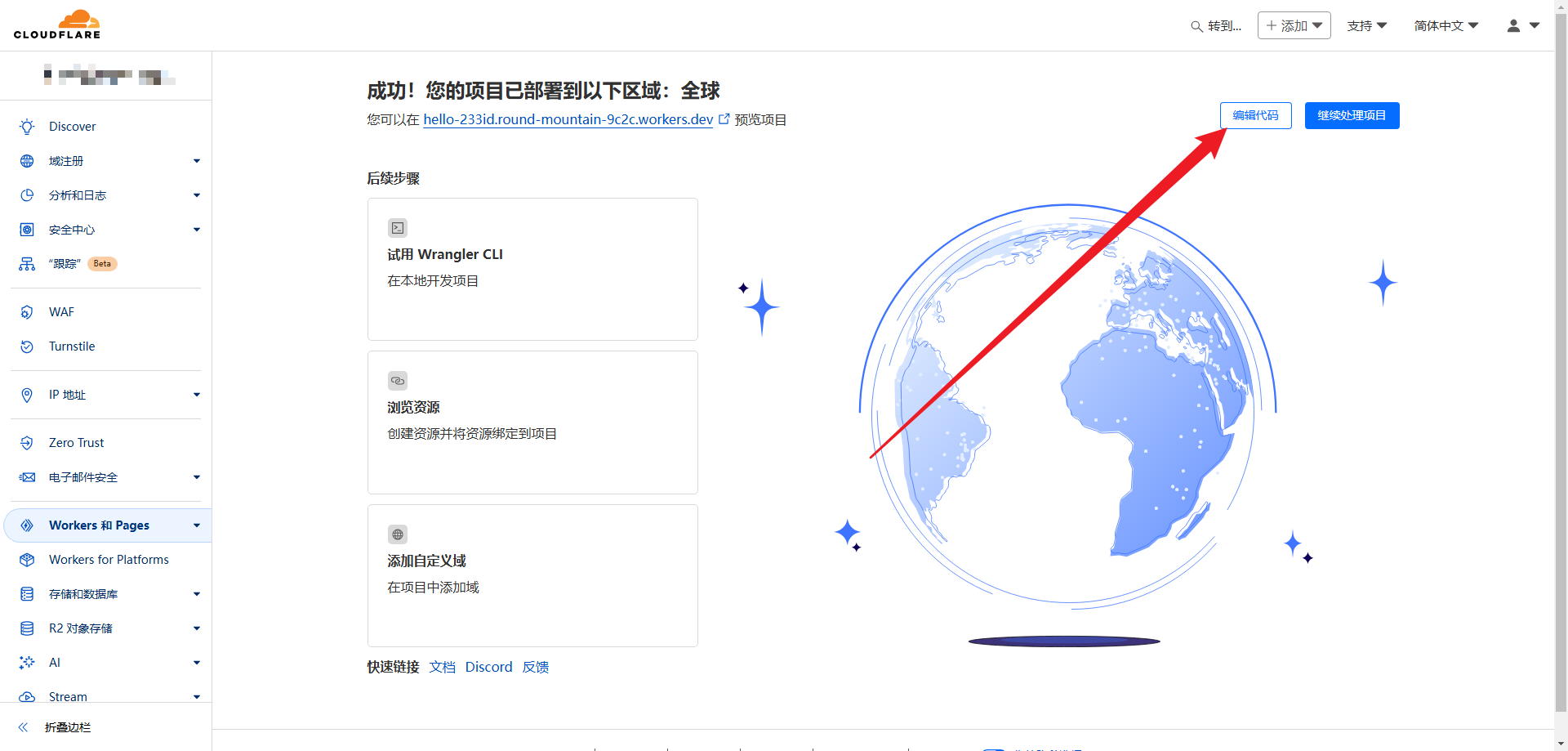Viewport: 1568px width, 751px height.
Task: Open the hello-233id workers.dev preview link
Action: [x=568, y=119]
